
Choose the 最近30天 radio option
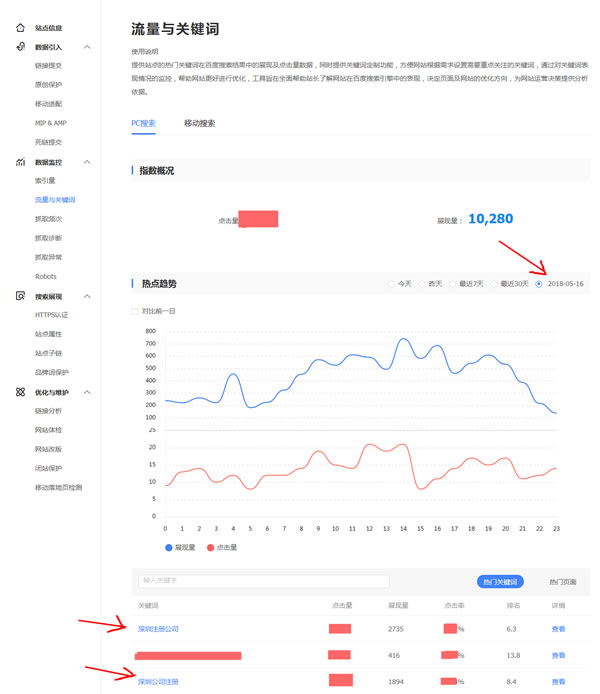click(x=494, y=284)
